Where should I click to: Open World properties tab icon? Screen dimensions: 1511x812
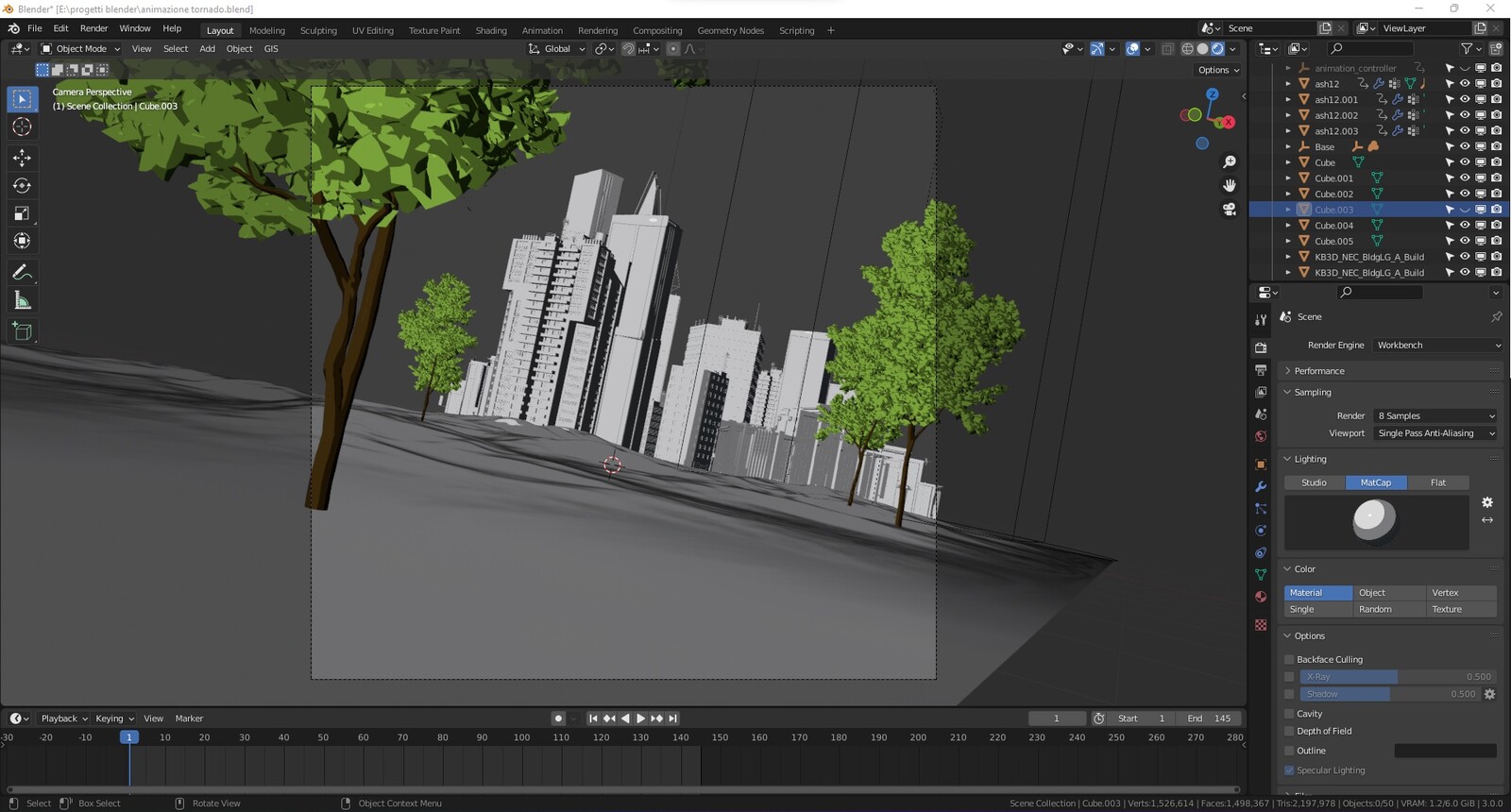(1261, 436)
